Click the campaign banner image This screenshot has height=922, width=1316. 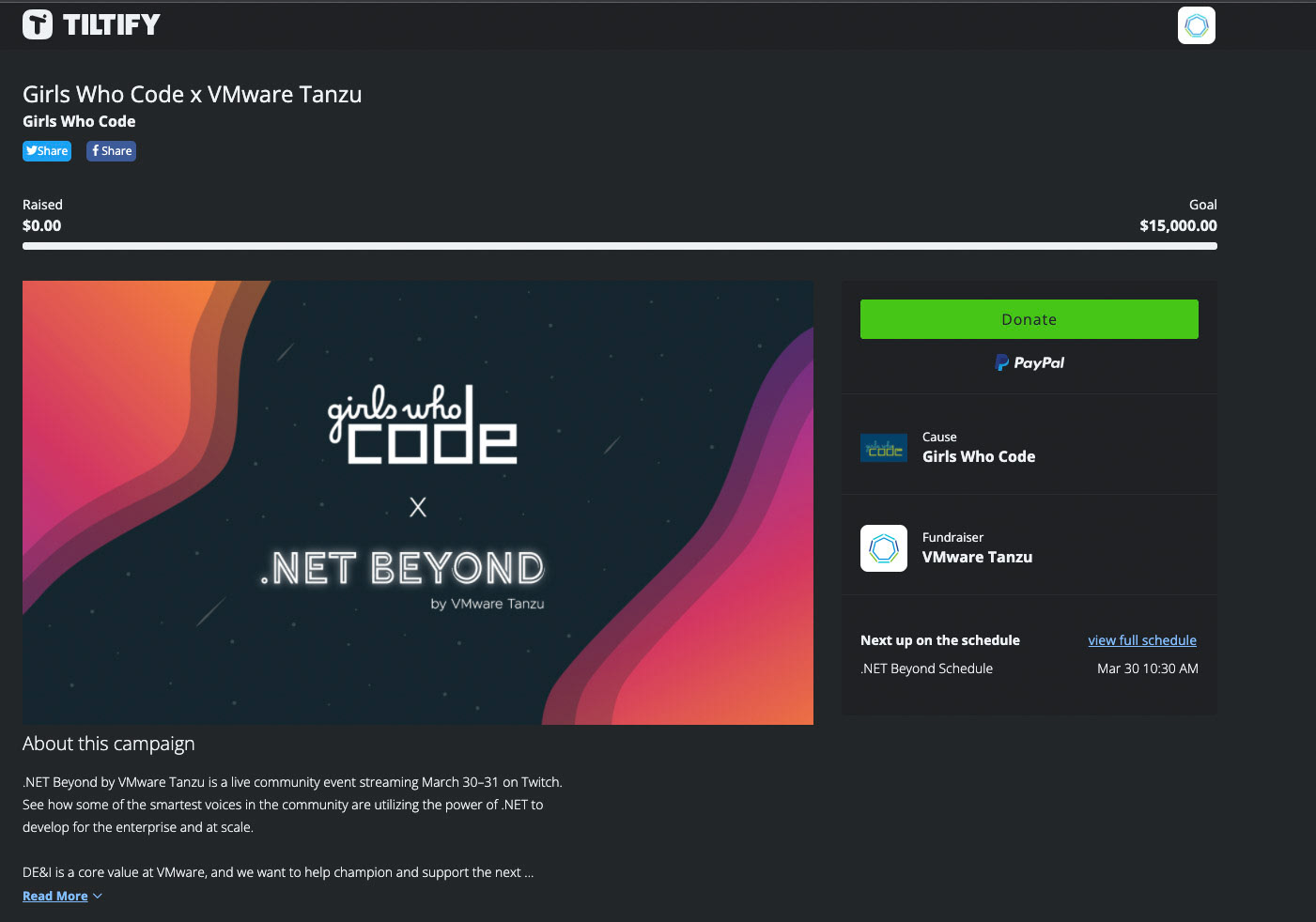click(x=418, y=502)
